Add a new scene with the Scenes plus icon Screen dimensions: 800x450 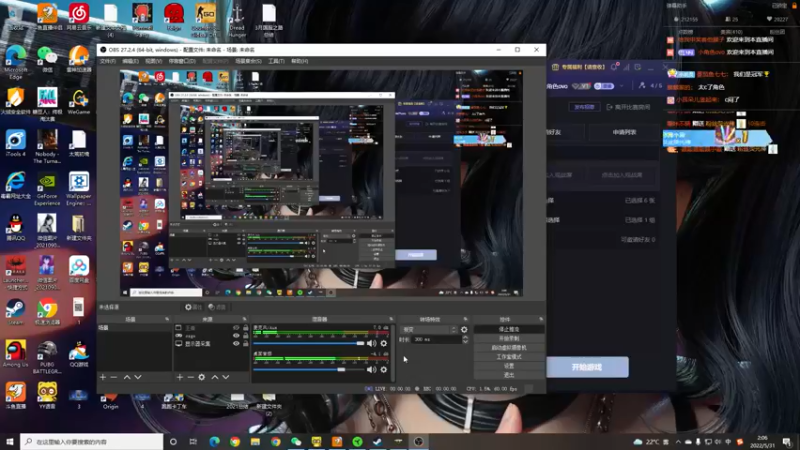(103, 377)
